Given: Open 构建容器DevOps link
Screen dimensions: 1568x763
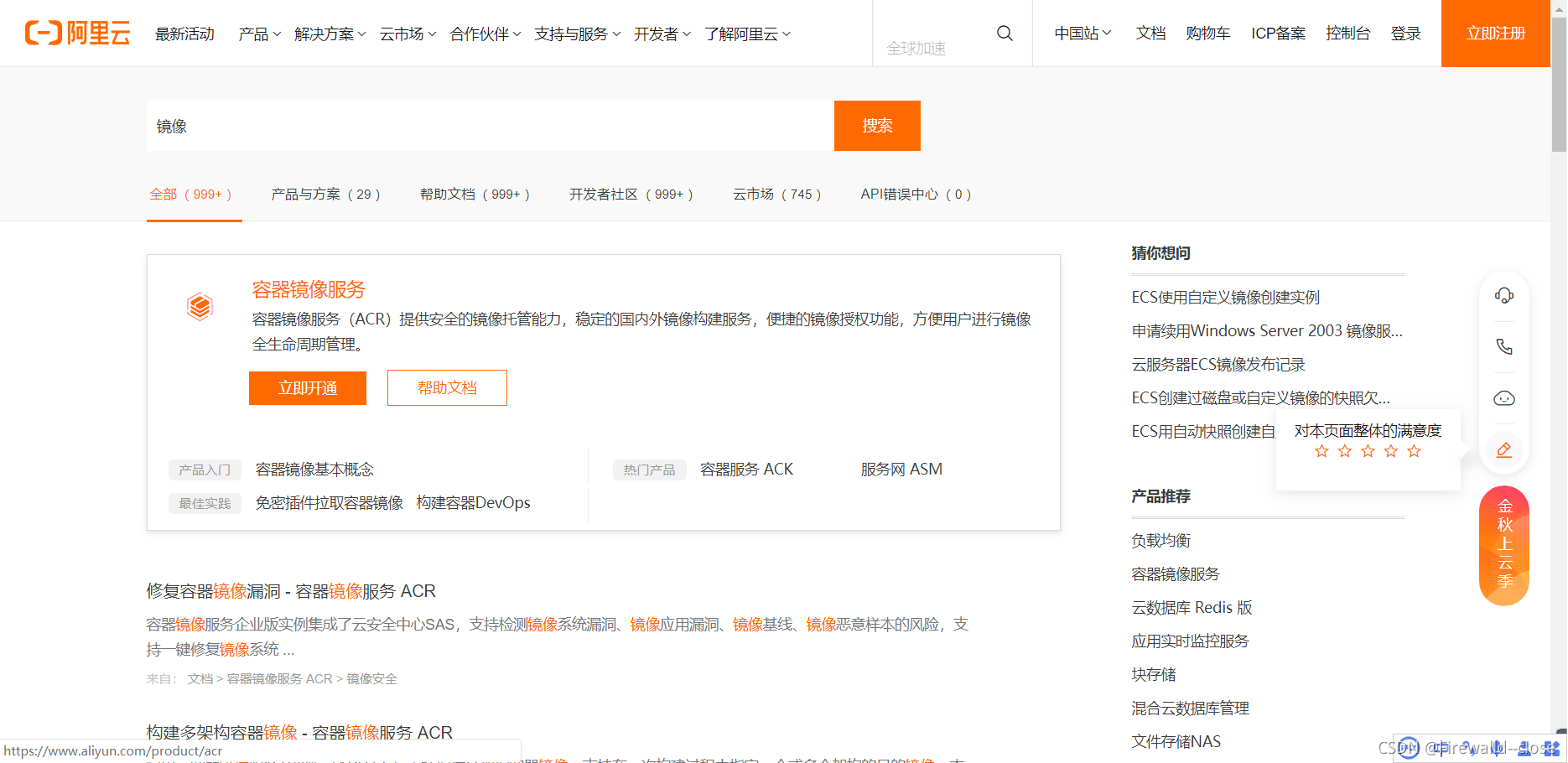Looking at the screenshot, I should click(x=473, y=503).
